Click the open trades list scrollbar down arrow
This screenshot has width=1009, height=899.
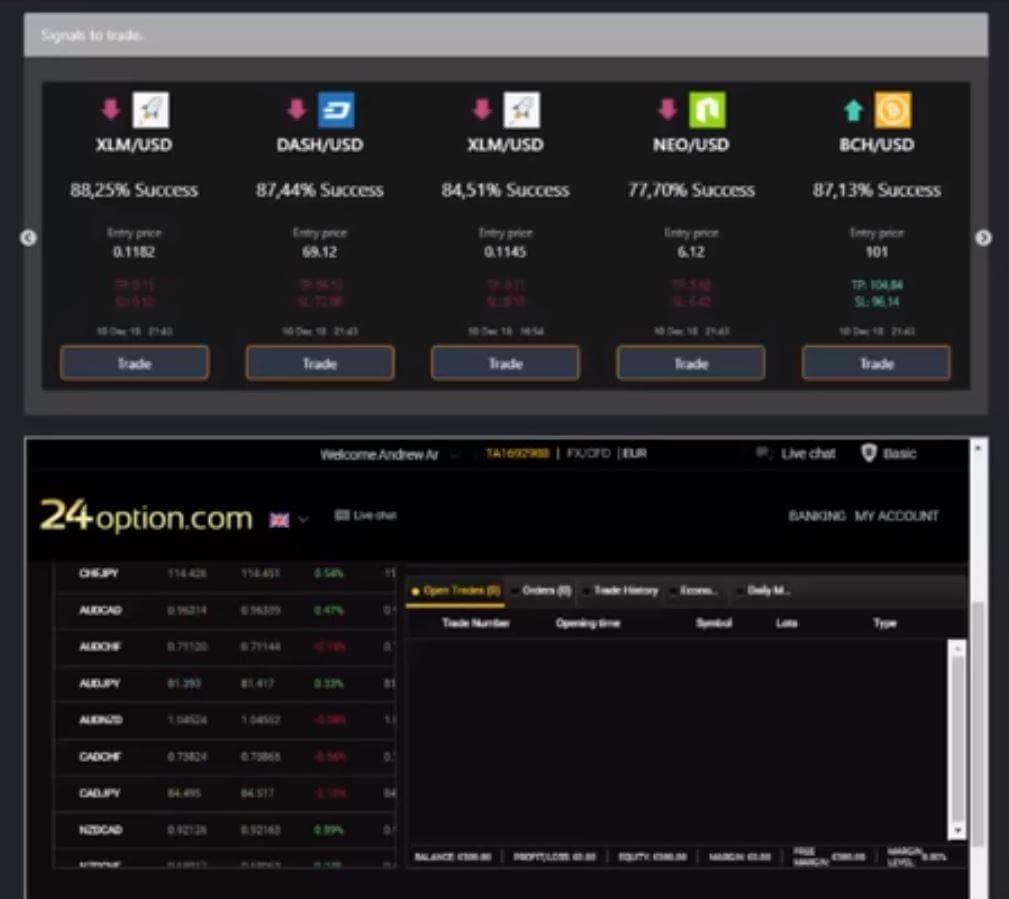tap(957, 831)
